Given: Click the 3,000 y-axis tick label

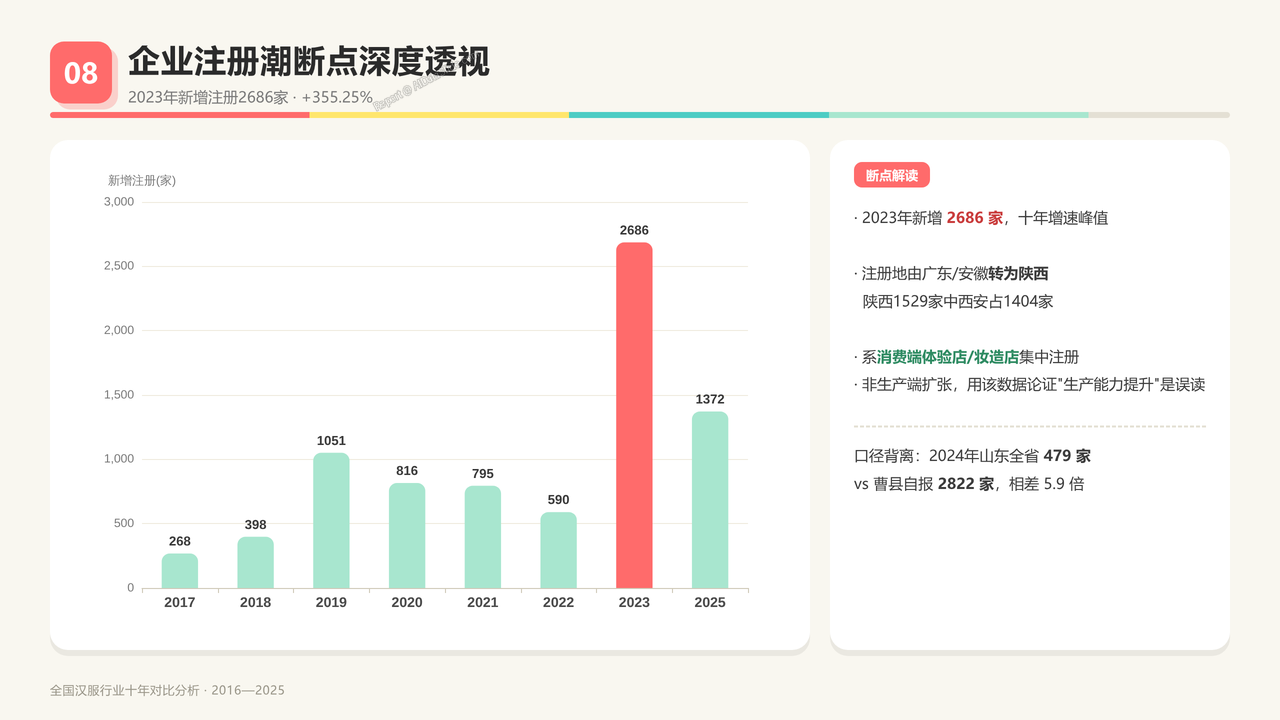Looking at the screenshot, I should point(119,202).
